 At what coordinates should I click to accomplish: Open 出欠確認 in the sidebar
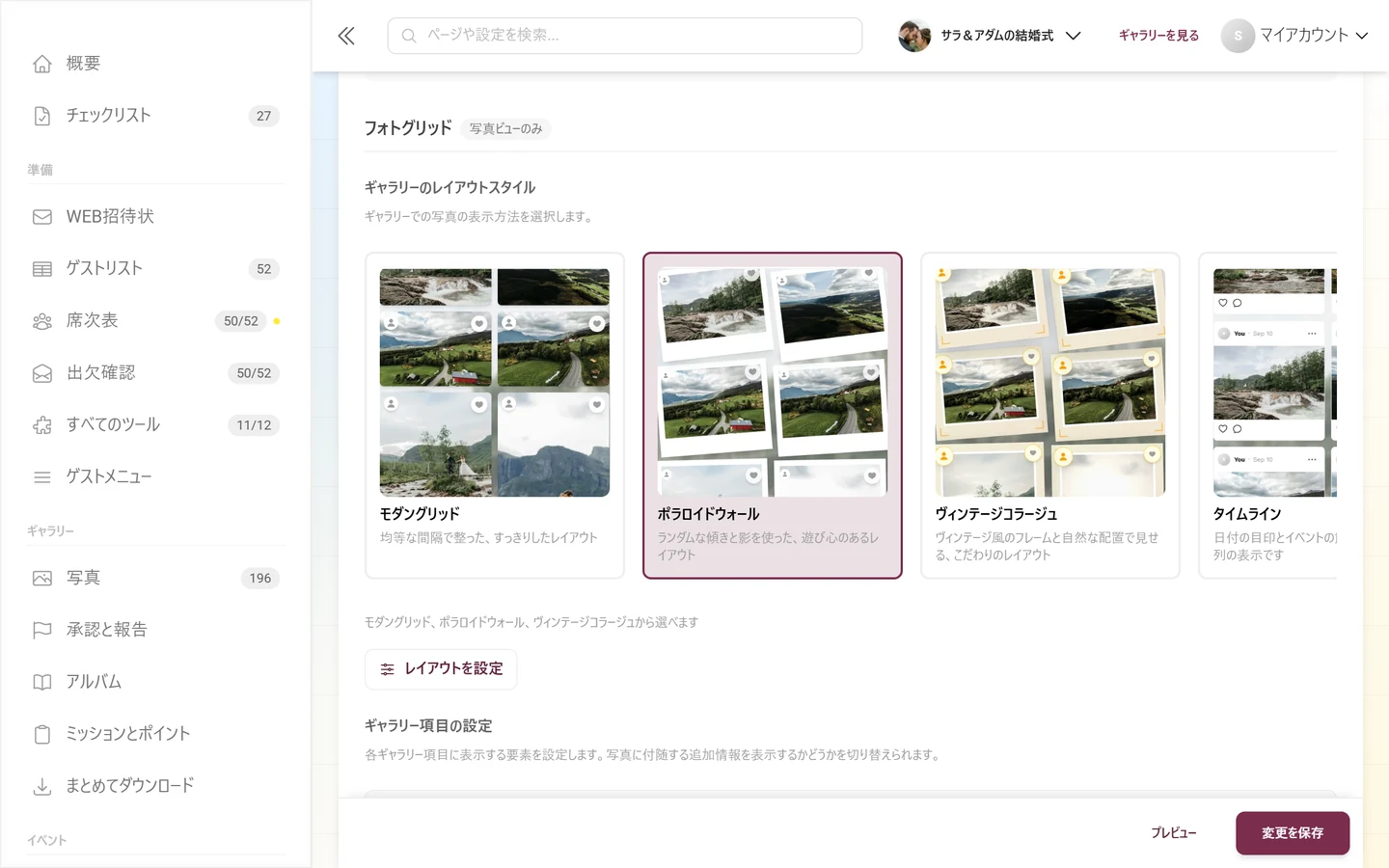coord(155,373)
